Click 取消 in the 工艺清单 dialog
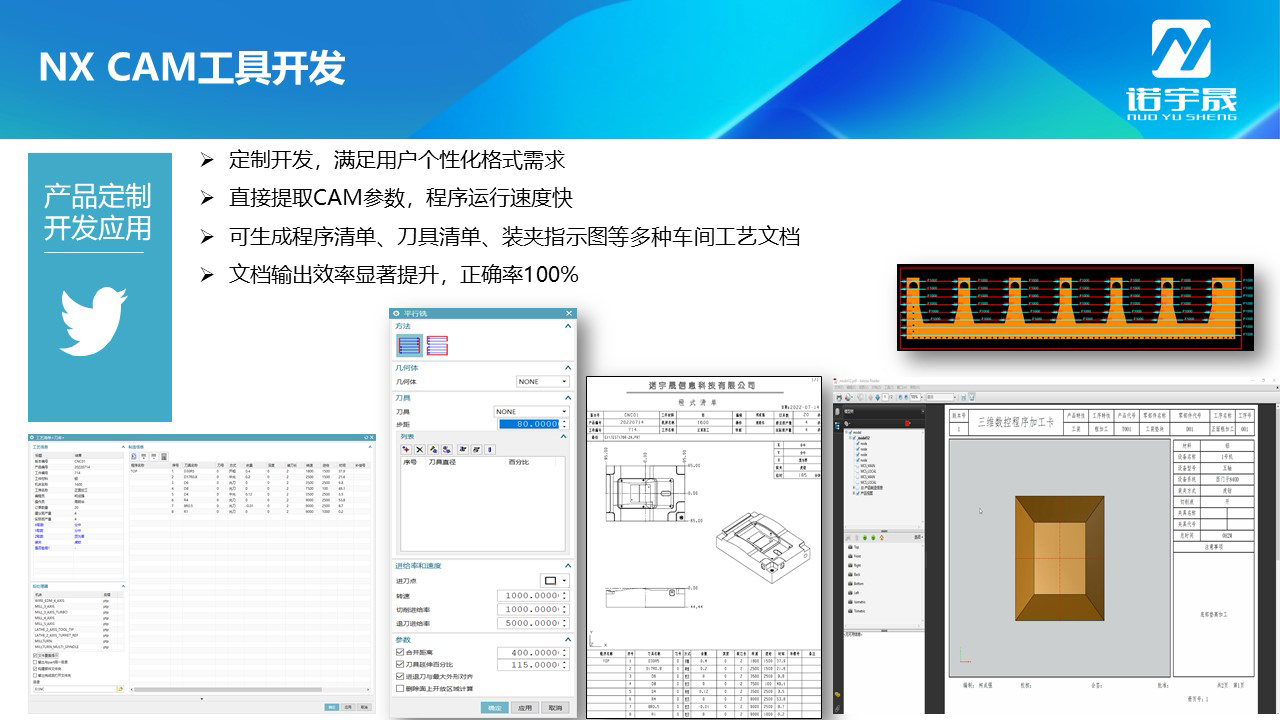1280x720 pixels. click(x=364, y=707)
